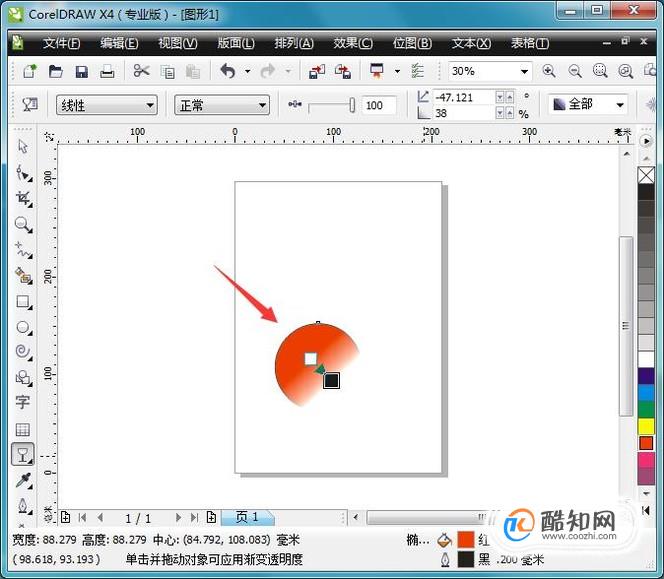Click the Redo arrow icon
Image resolution: width=664 pixels, height=579 pixels.
pos(268,71)
